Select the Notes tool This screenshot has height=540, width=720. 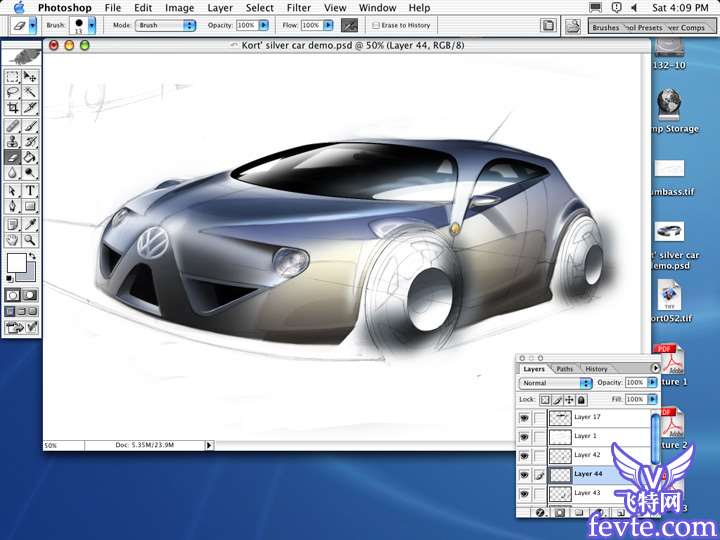click(12, 224)
